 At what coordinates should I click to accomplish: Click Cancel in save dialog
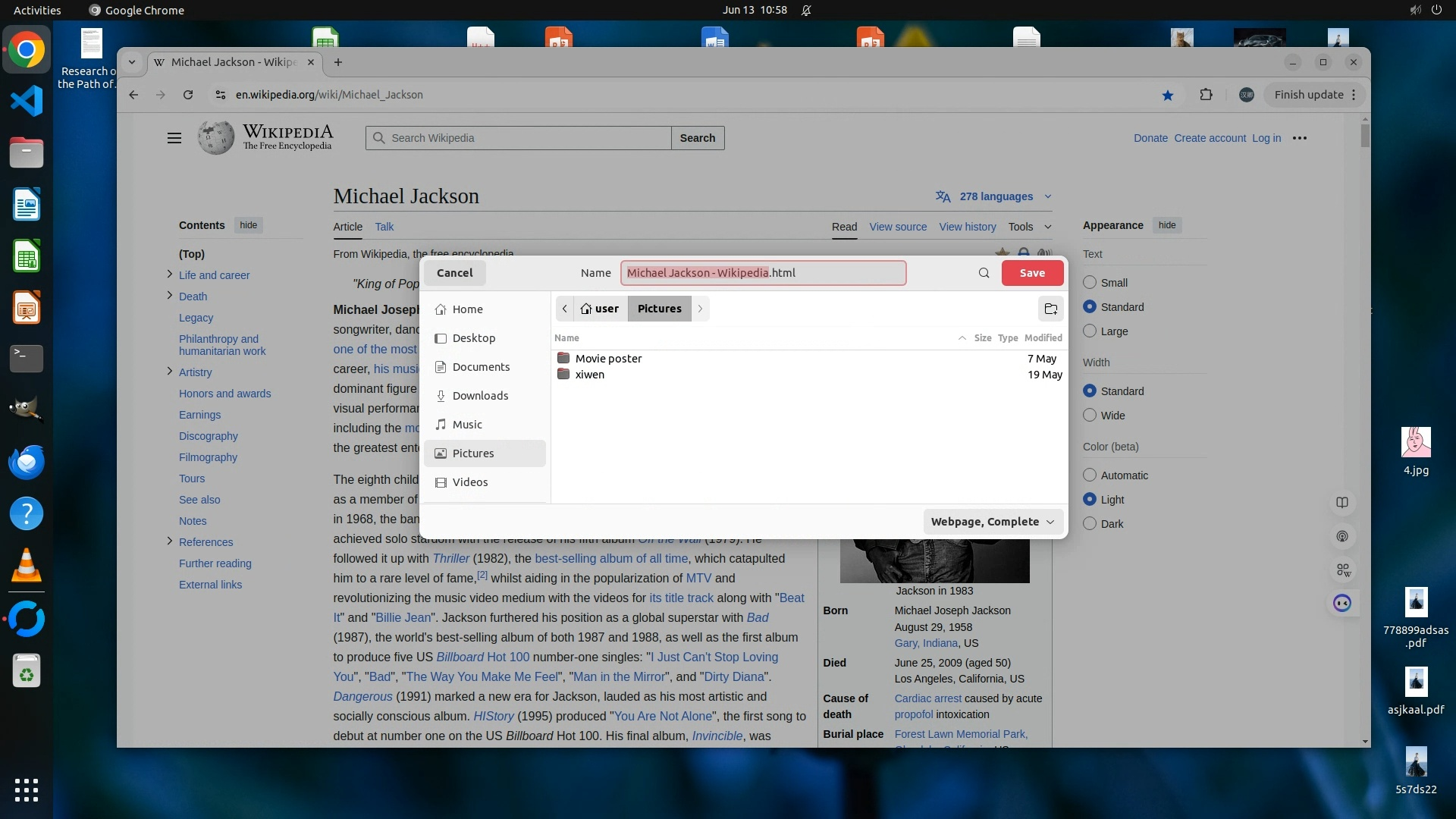pos(454,273)
